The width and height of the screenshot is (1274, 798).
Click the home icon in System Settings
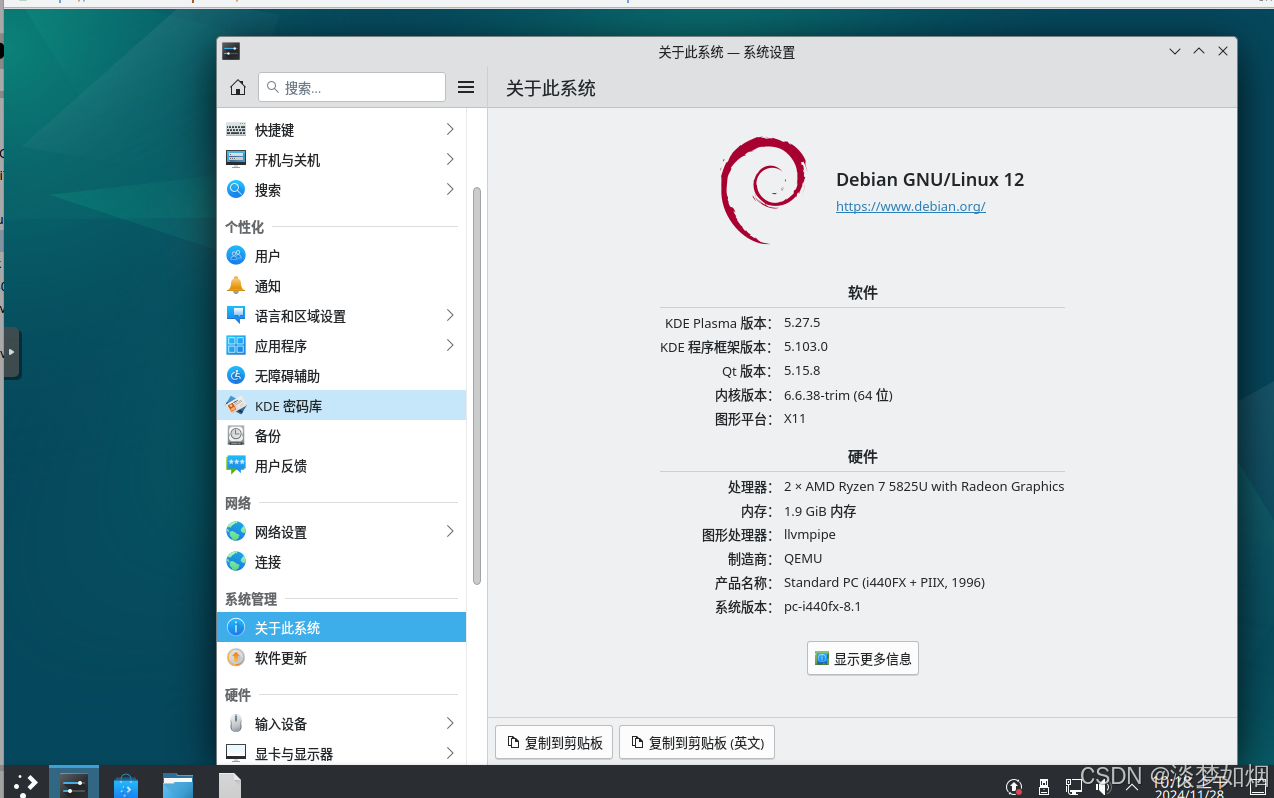(238, 87)
